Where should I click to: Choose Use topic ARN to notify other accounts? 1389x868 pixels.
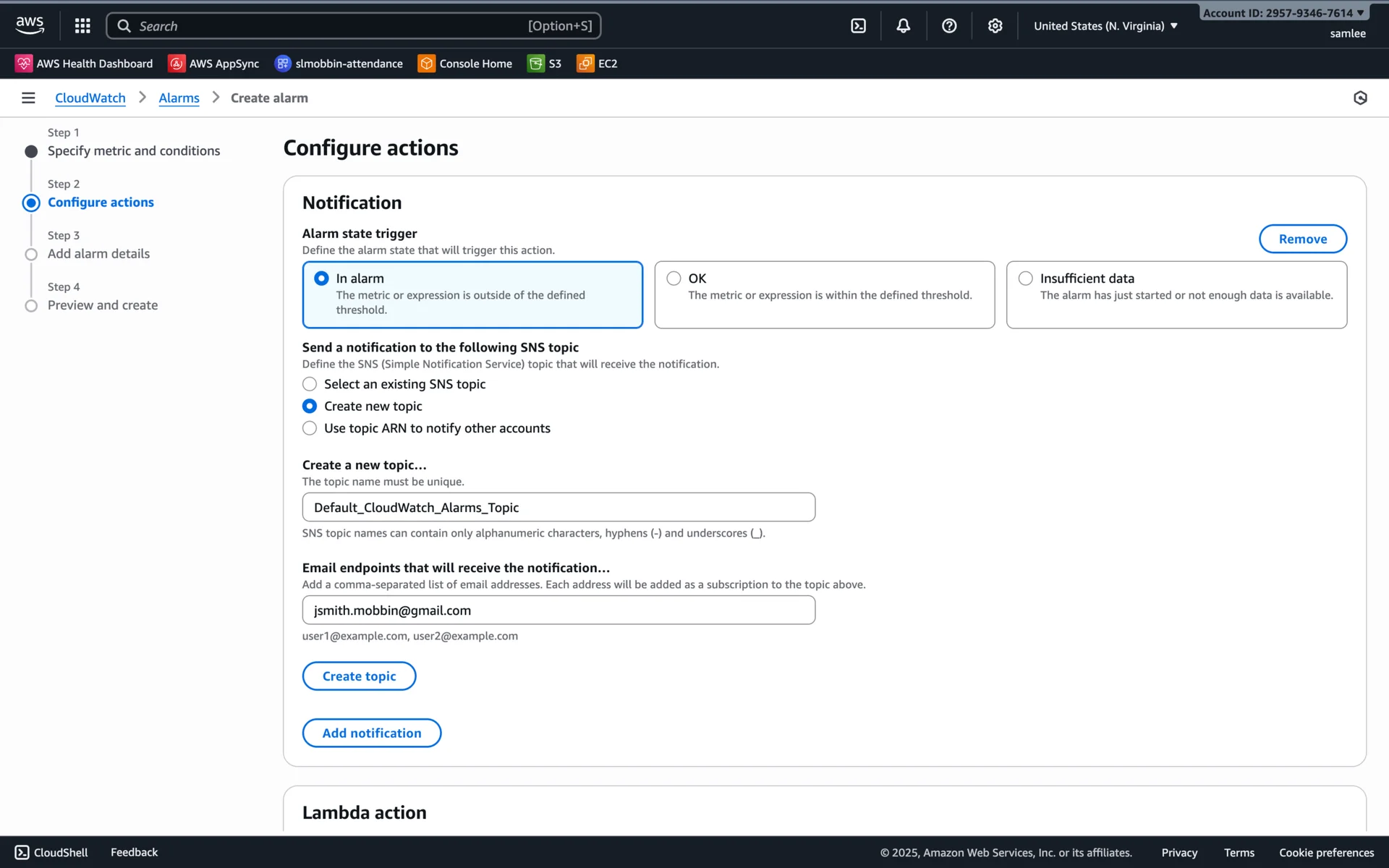tap(310, 428)
